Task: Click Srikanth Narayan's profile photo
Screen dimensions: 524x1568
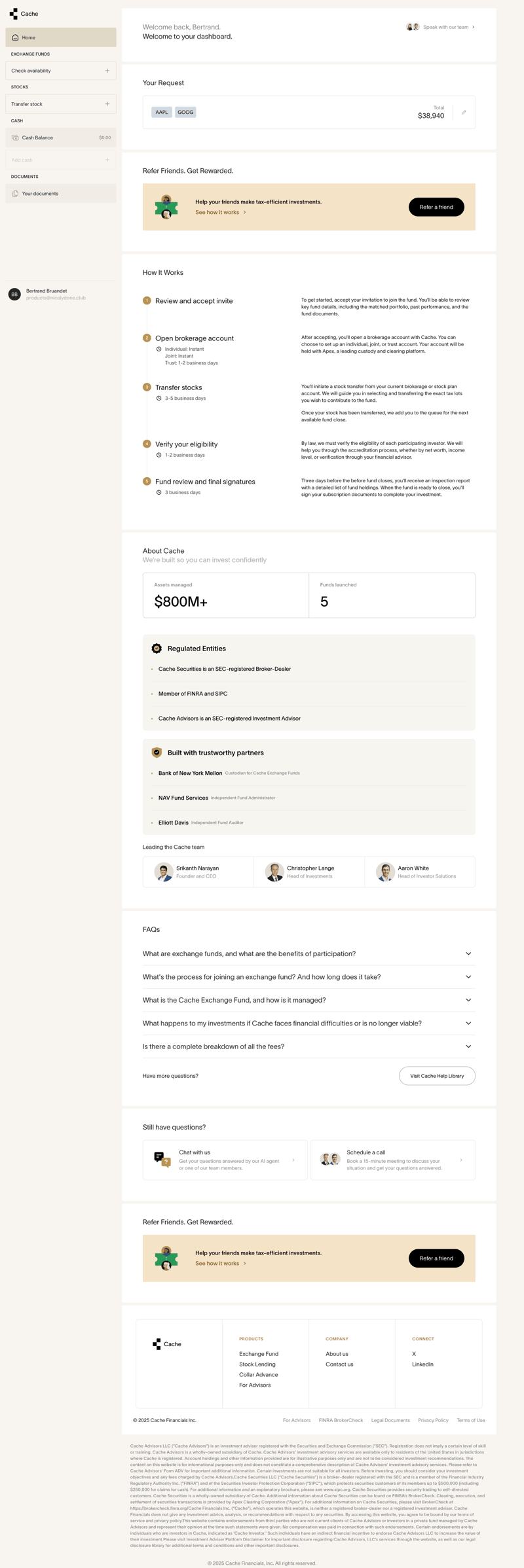Action: [x=164, y=872]
